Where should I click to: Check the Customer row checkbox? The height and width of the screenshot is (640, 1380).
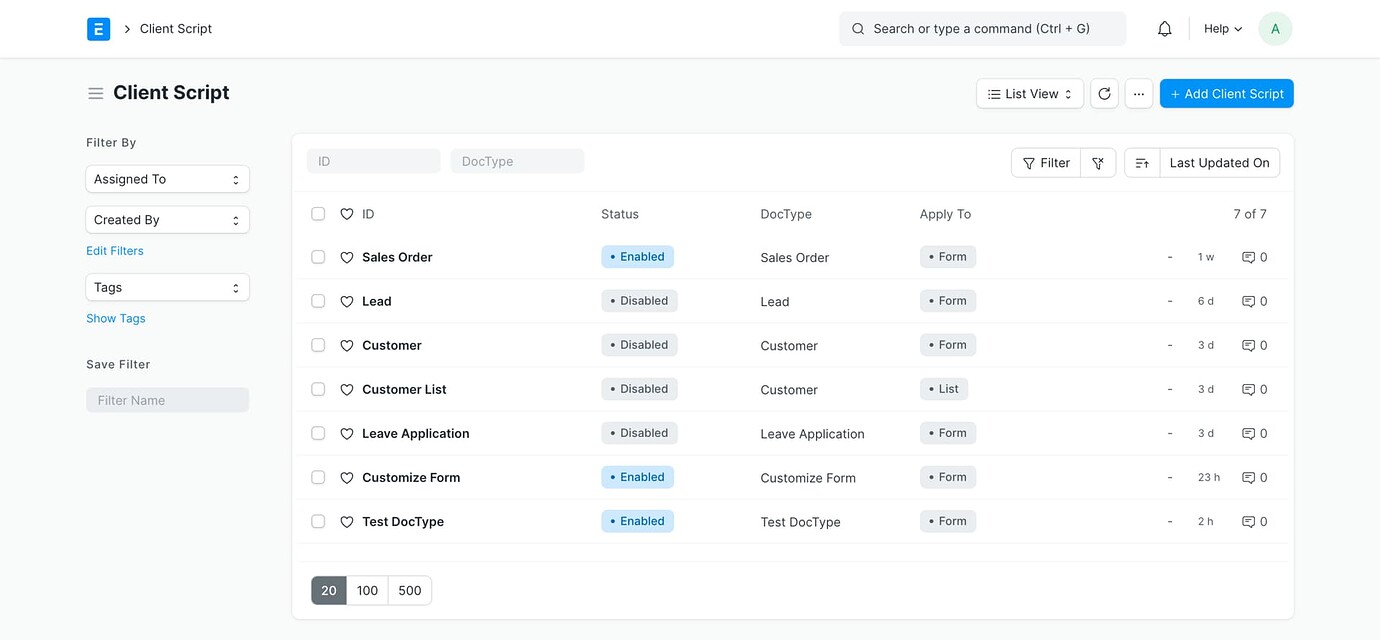coord(318,345)
